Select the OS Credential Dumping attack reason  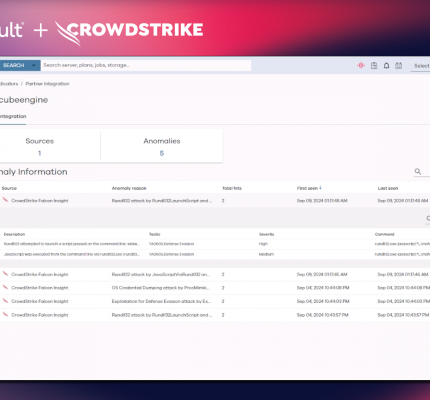click(x=161, y=288)
